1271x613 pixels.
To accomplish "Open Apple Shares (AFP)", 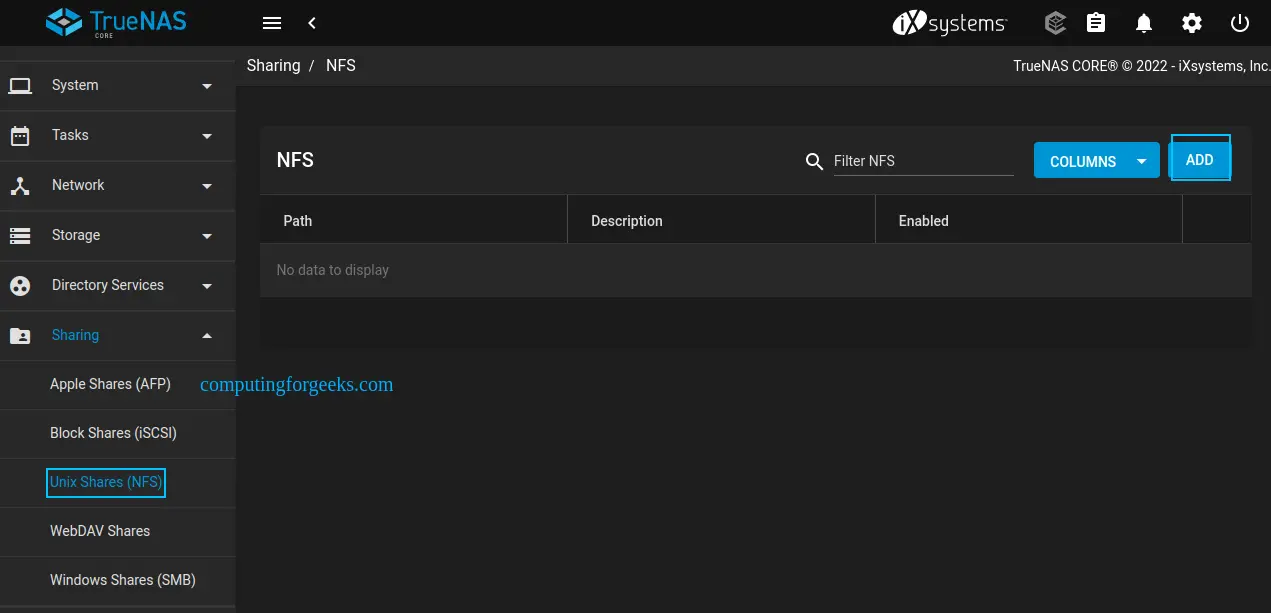I will (x=110, y=384).
